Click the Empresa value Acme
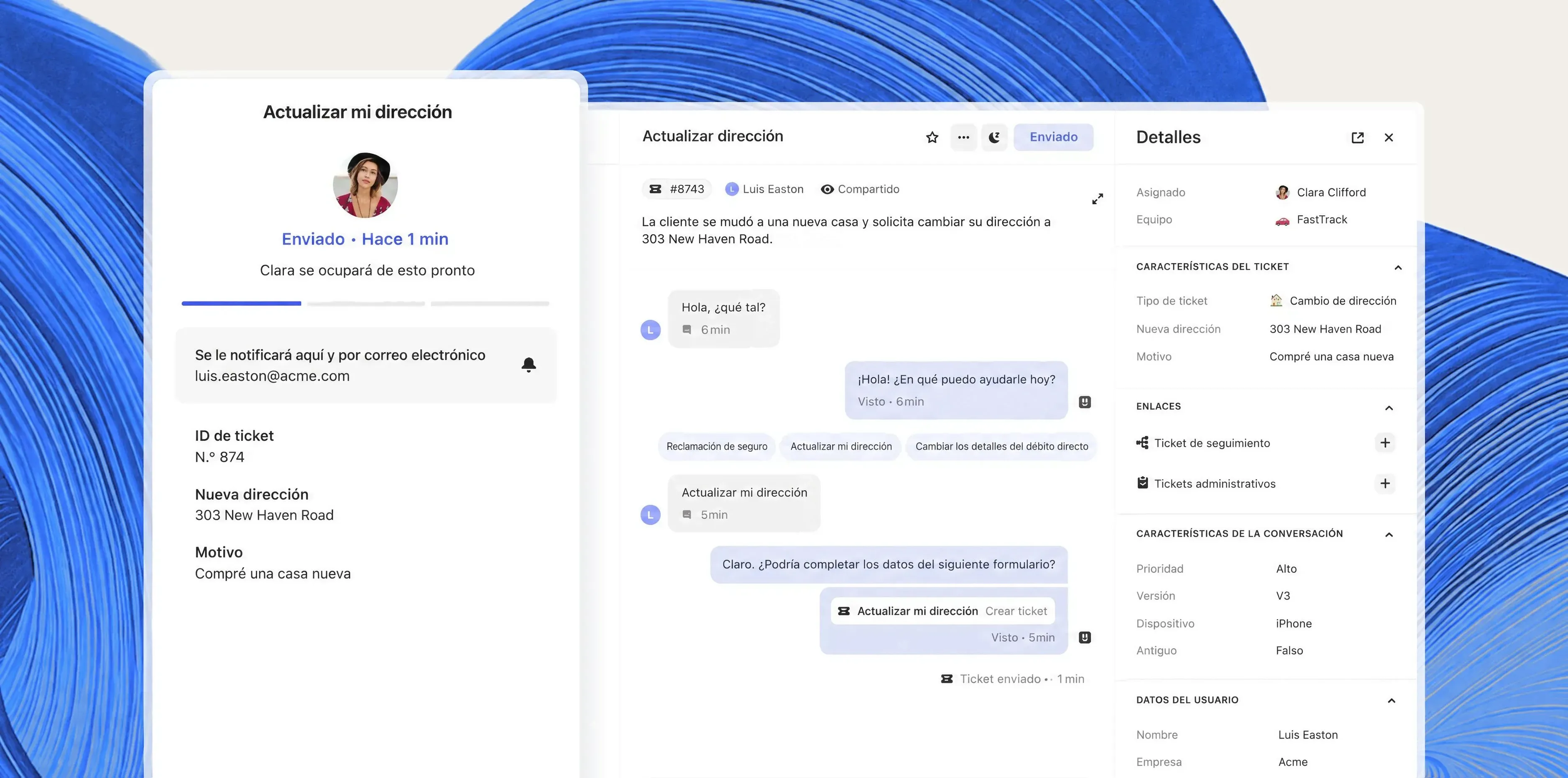This screenshot has height=778, width=1568. coord(1292,762)
